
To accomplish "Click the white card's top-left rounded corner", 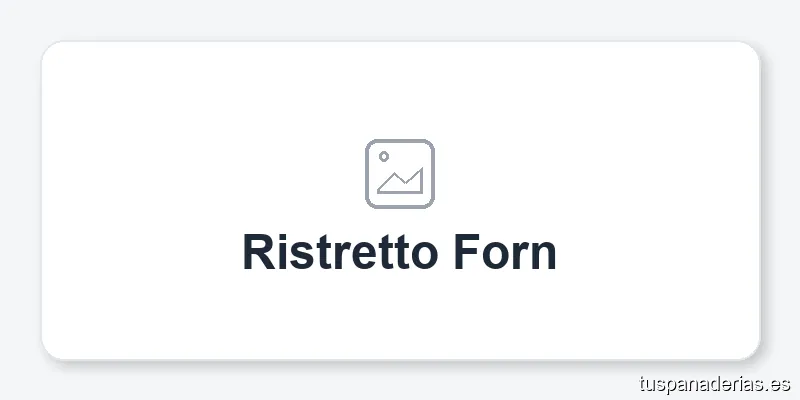I will [52, 52].
